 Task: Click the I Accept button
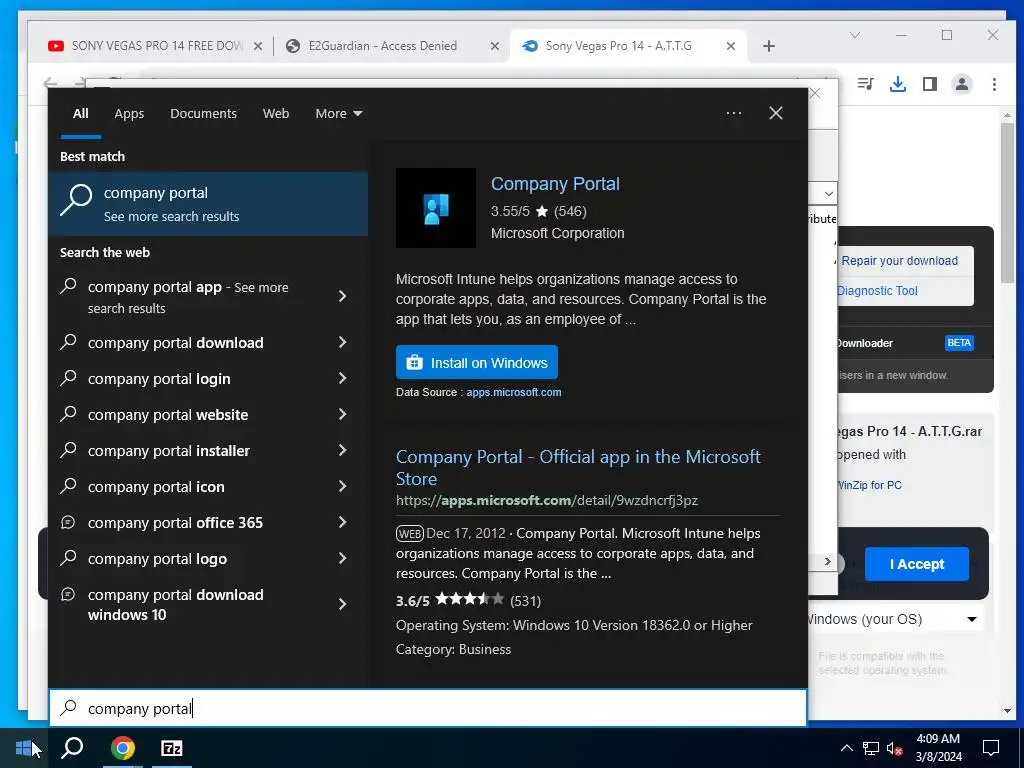click(x=917, y=564)
